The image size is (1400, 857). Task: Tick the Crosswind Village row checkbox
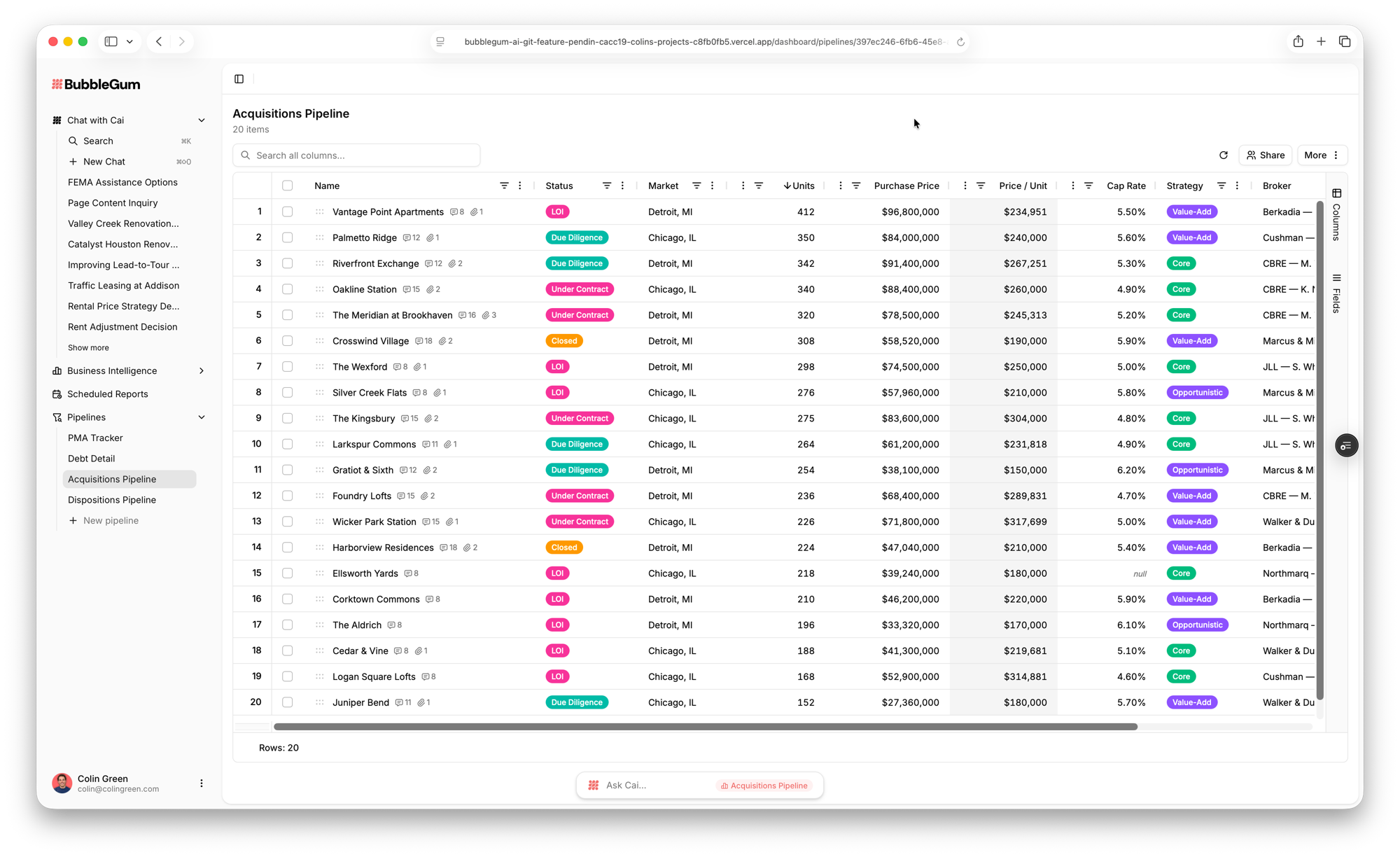288,341
